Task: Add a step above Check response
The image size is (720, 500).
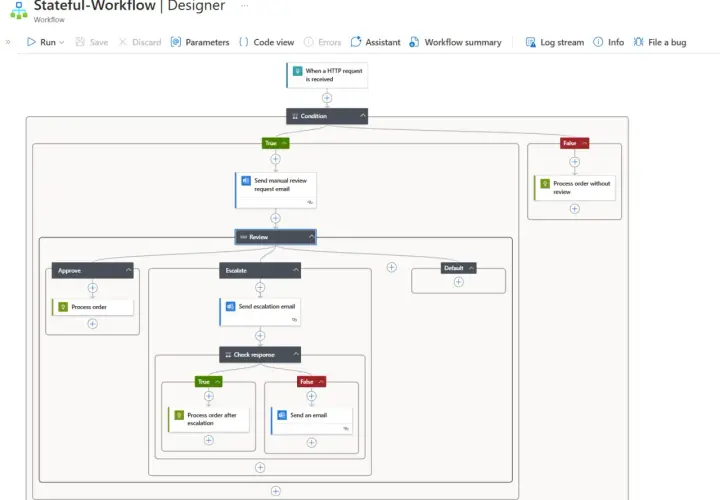Action: (x=260, y=336)
